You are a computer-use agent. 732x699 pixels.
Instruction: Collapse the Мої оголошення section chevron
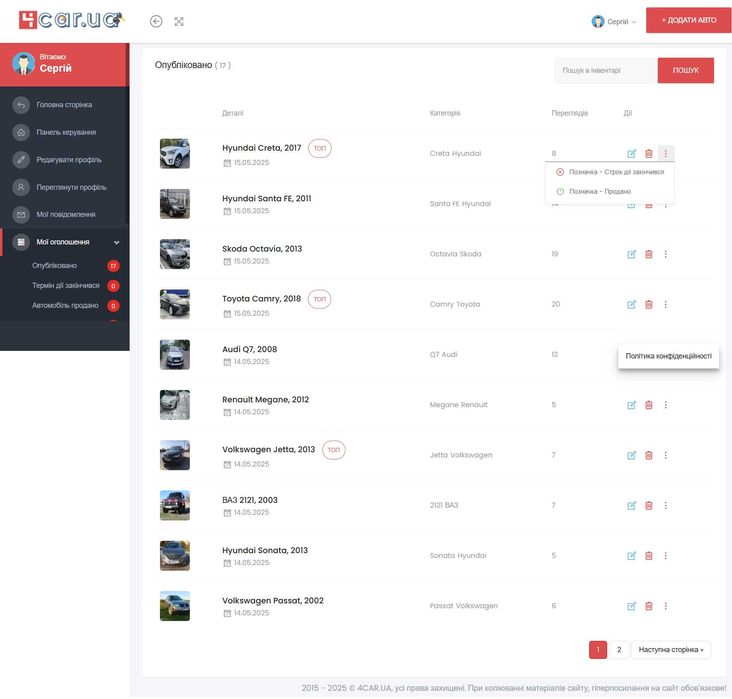coord(117,242)
